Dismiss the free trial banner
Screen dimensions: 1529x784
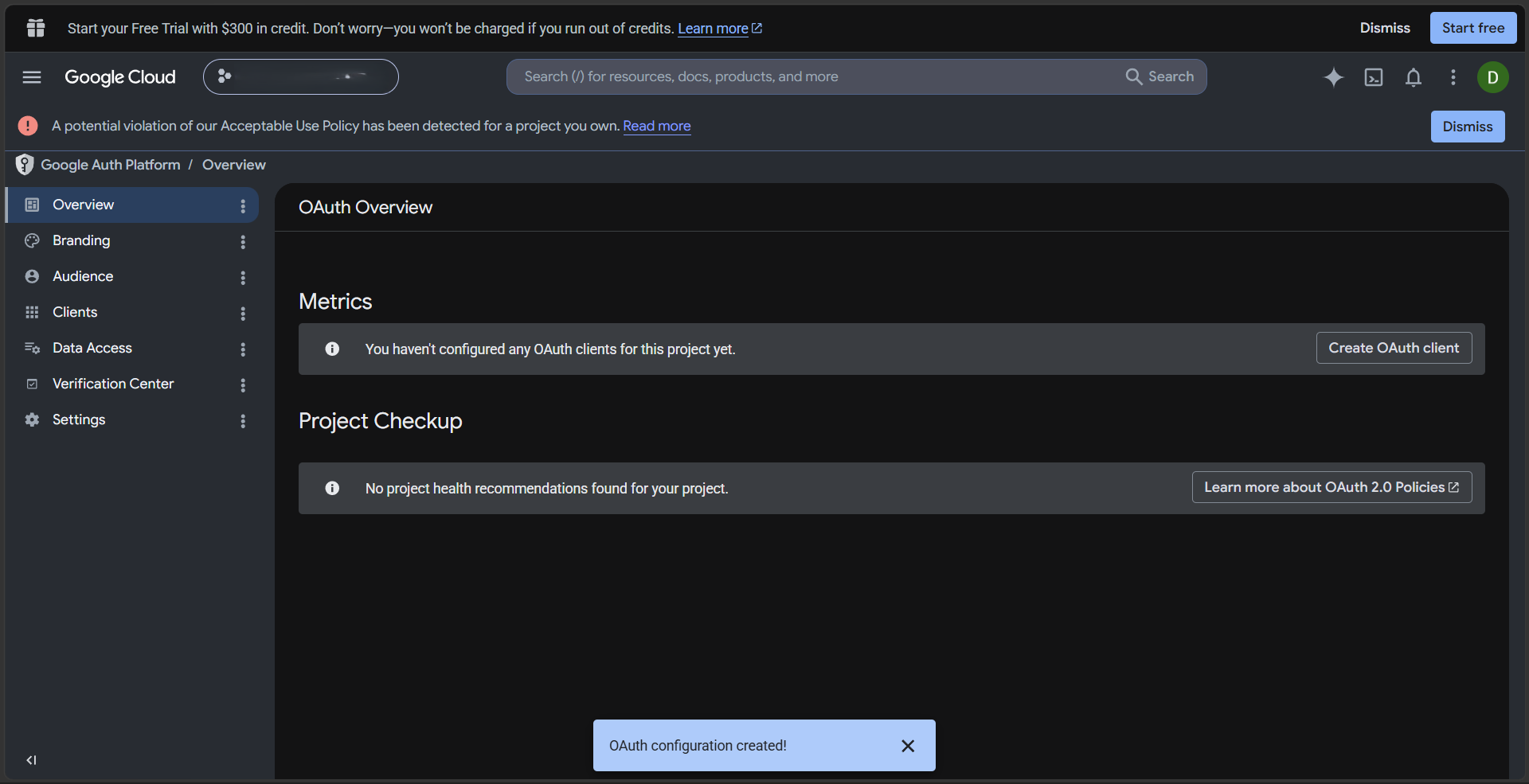(1385, 28)
